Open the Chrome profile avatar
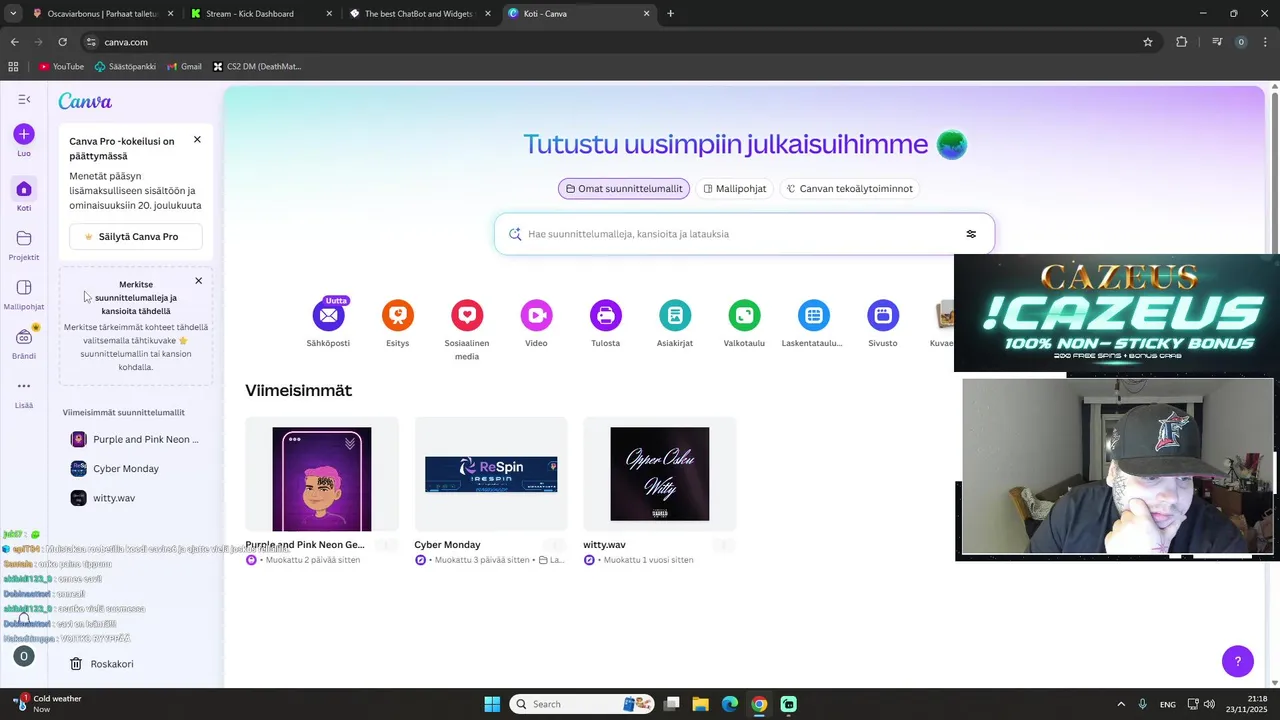Viewport: 1280px width, 720px height. [x=1241, y=42]
